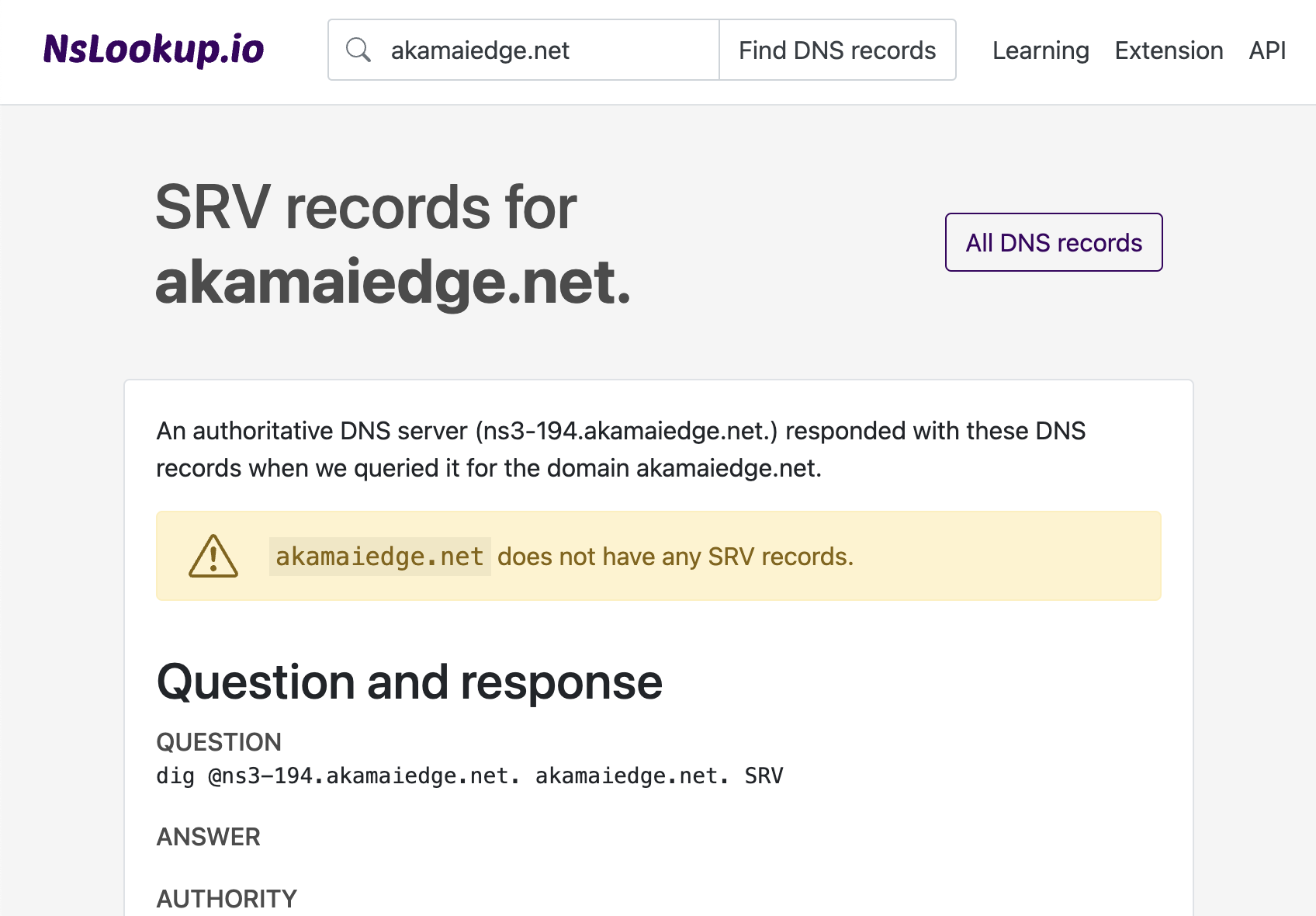
Task: Select the QUESTION section label
Action: pos(219,742)
